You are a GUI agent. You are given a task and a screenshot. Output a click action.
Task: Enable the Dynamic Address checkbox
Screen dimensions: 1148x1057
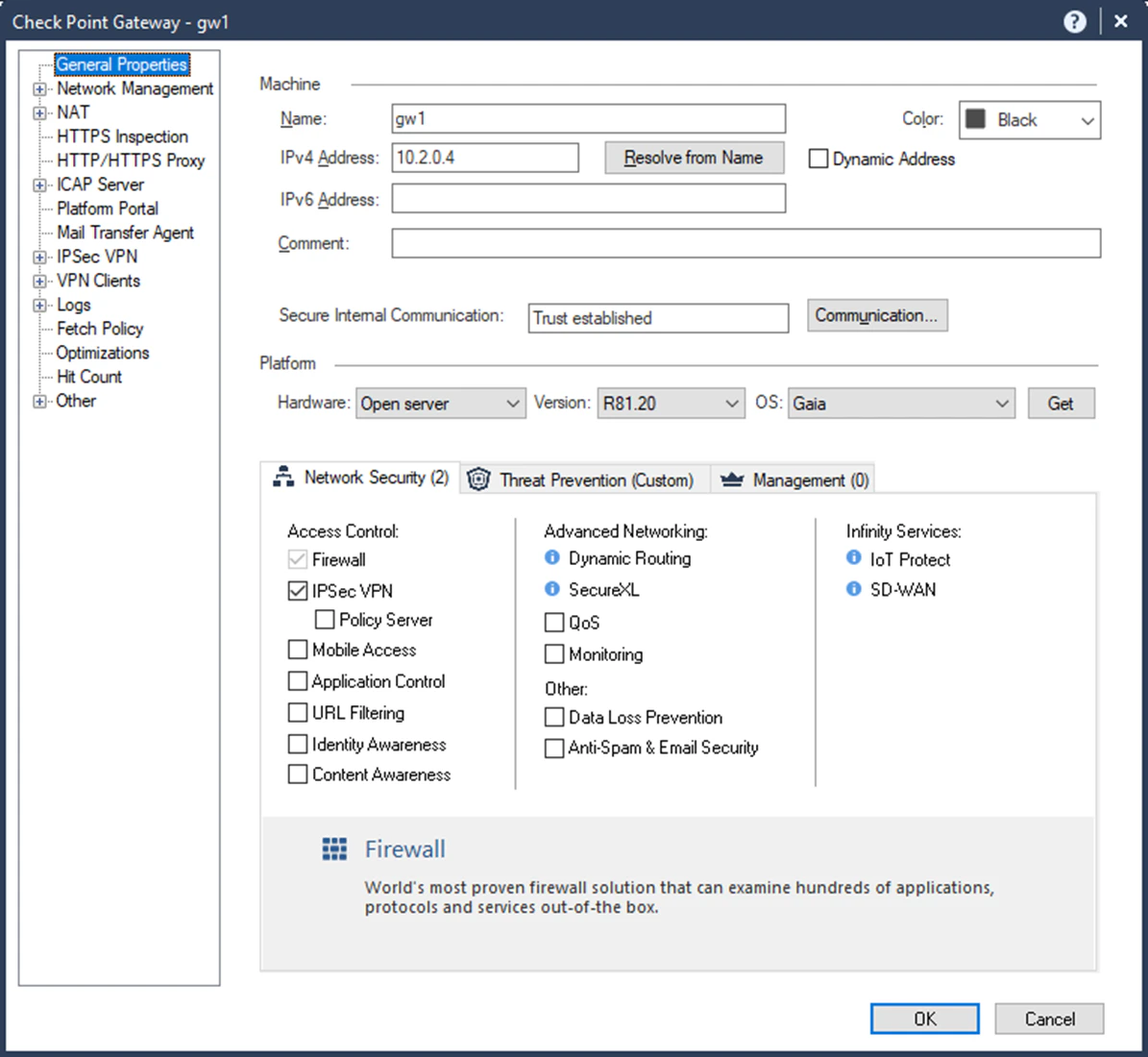point(818,159)
